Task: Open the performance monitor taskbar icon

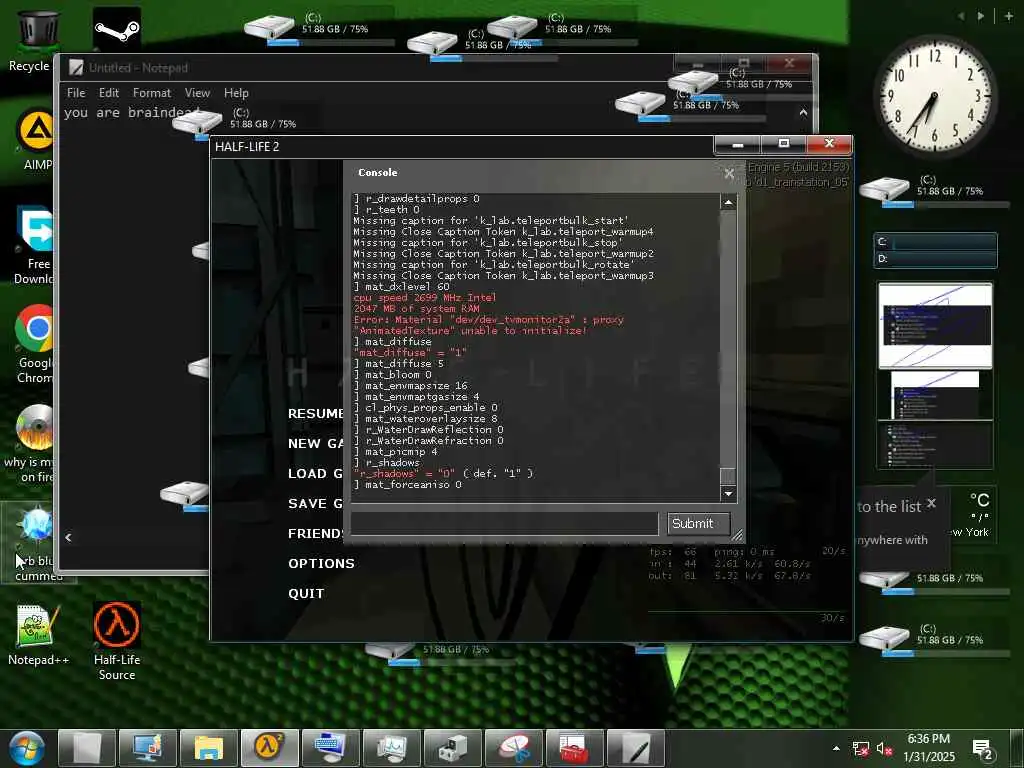Action: point(392,748)
